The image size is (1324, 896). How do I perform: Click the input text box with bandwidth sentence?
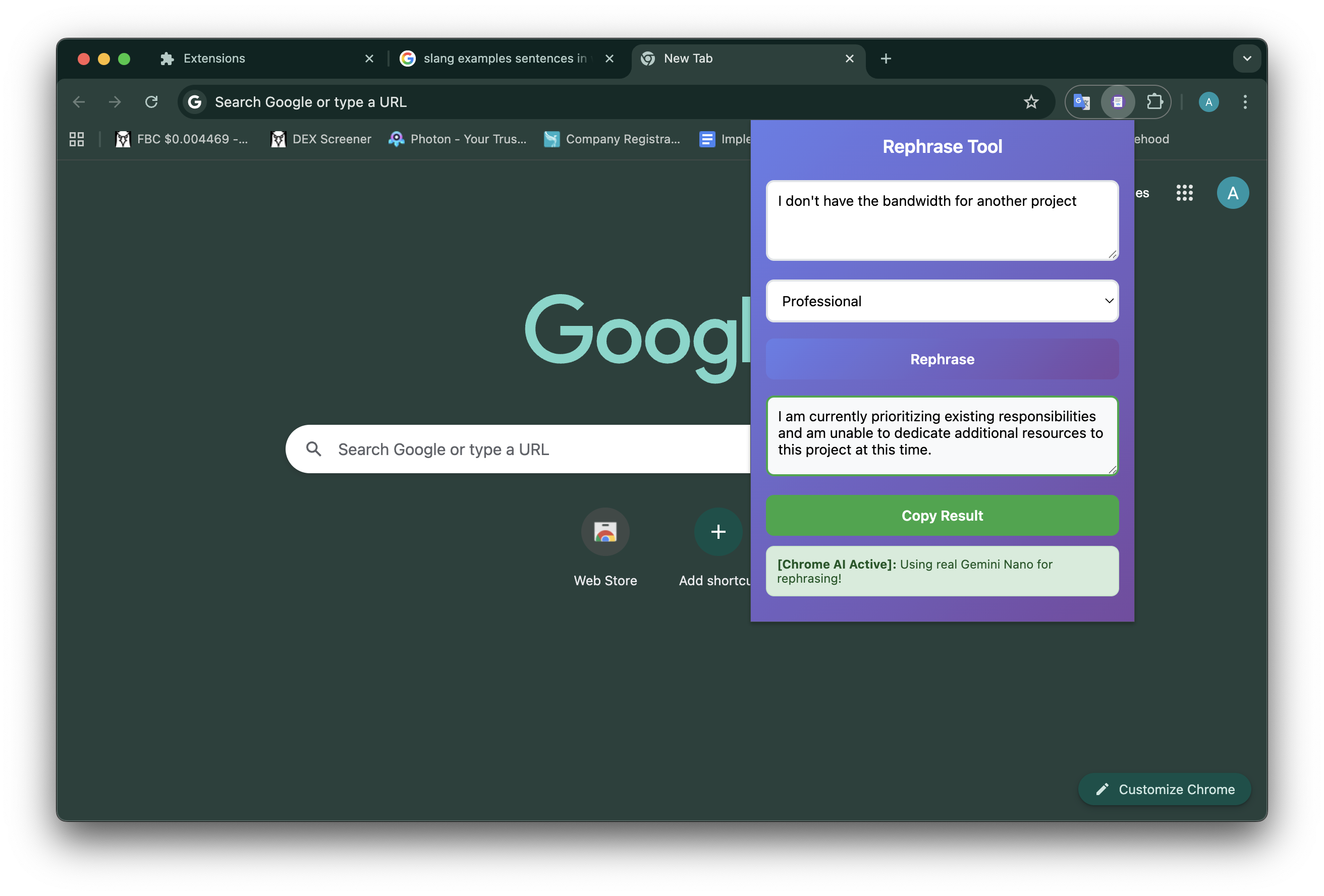[x=942, y=220]
